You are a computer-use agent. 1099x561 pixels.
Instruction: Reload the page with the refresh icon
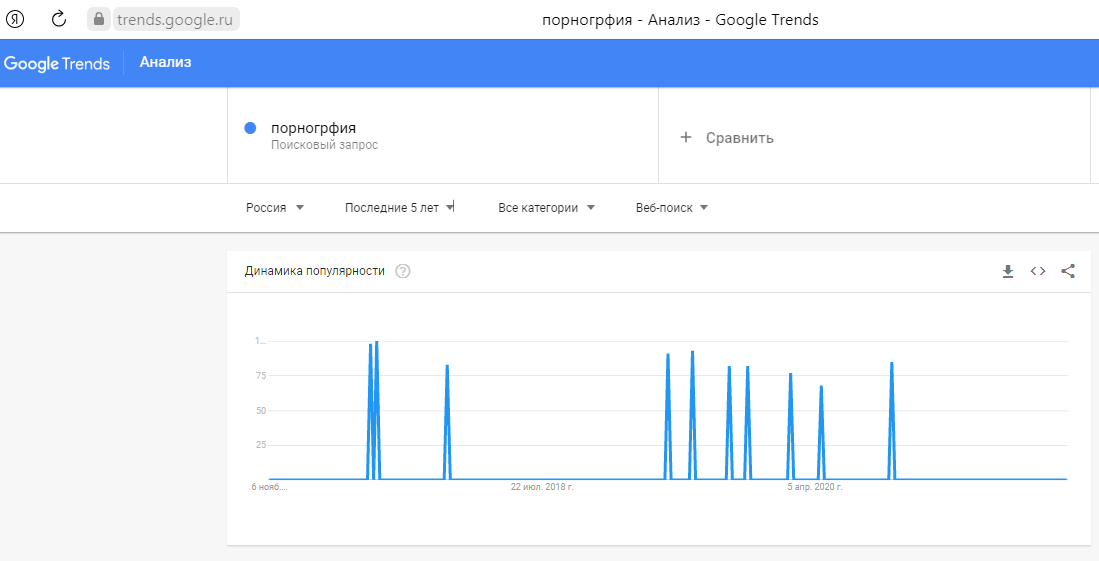[59, 19]
